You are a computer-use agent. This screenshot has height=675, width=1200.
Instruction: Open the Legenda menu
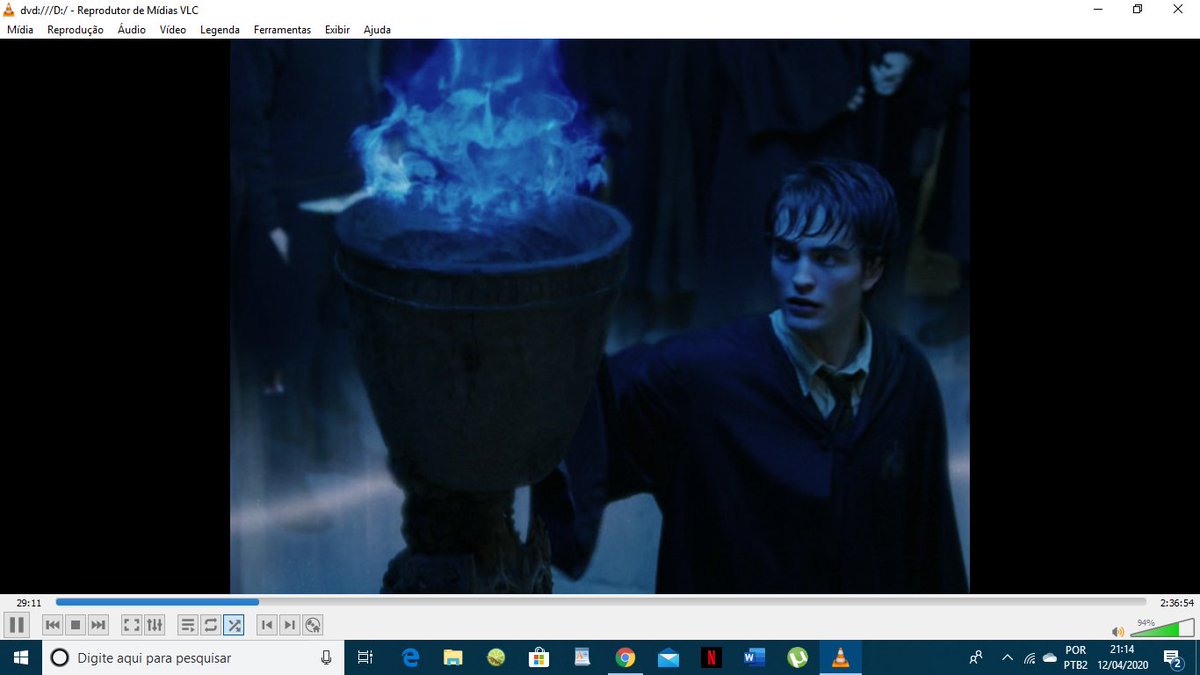pyautogui.click(x=220, y=30)
